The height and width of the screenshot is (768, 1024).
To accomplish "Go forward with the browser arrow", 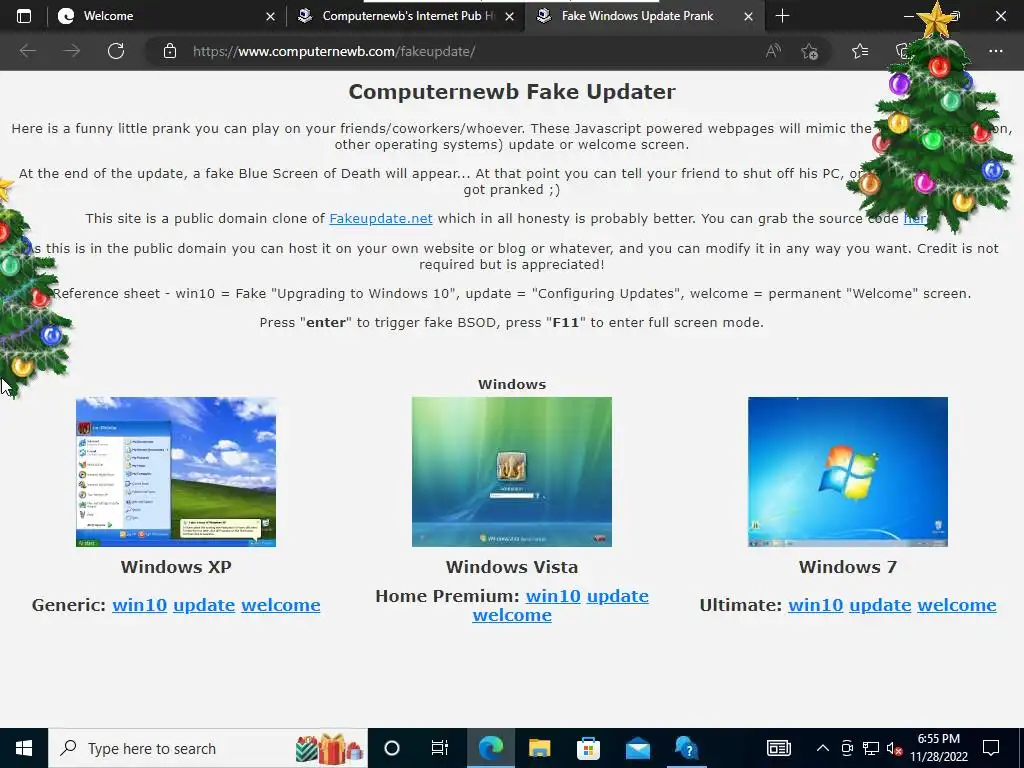I will pos(71,51).
